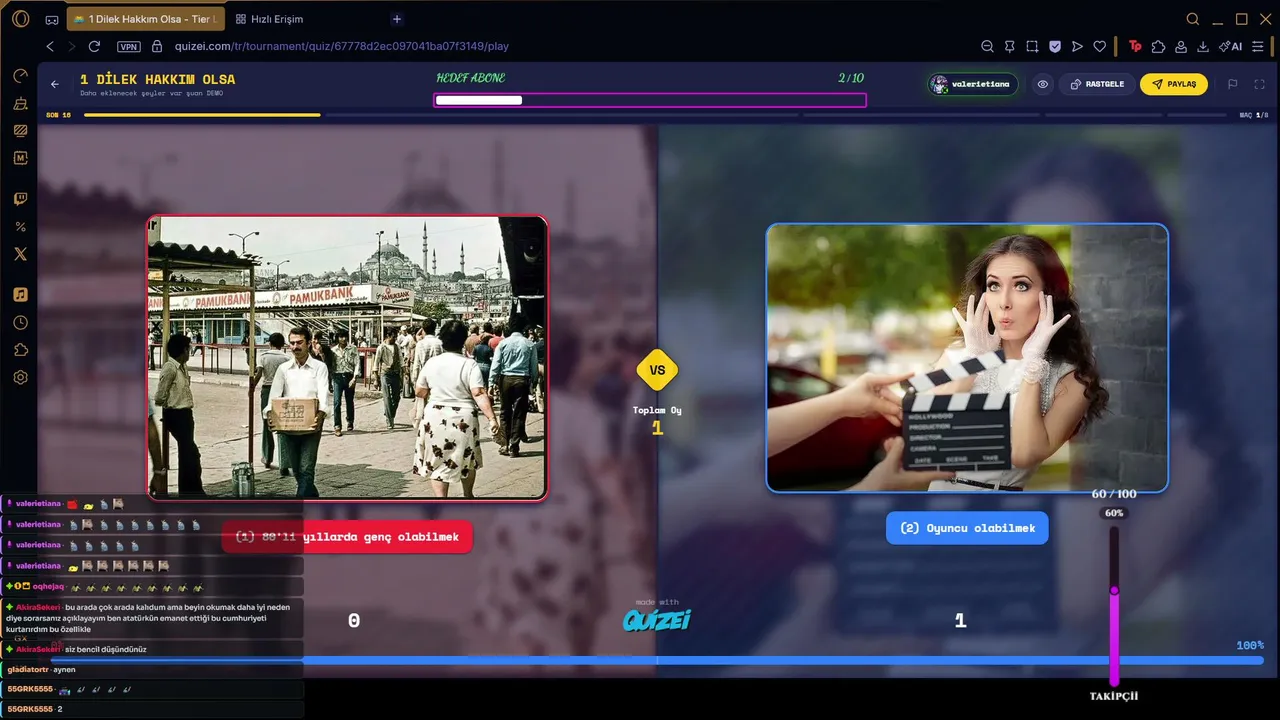Zoom out with the magnifier icon
This screenshot has height=720, width=1280.
987,46
